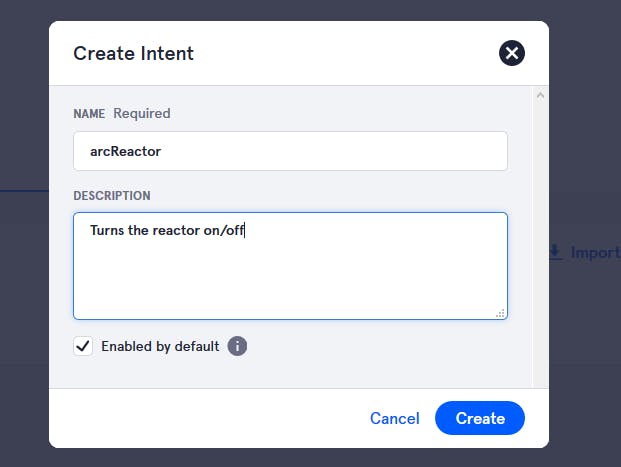
Task: Click the scrollbar up arrow in the dialog
Action: [x=540, y=95]
